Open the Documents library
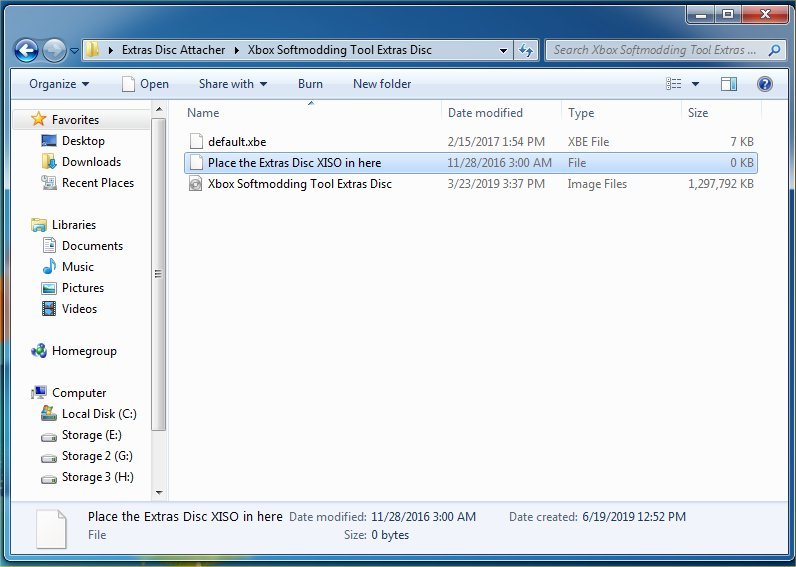Image resolution: width=796 pixels, height=567 pixels. (92, 246)
